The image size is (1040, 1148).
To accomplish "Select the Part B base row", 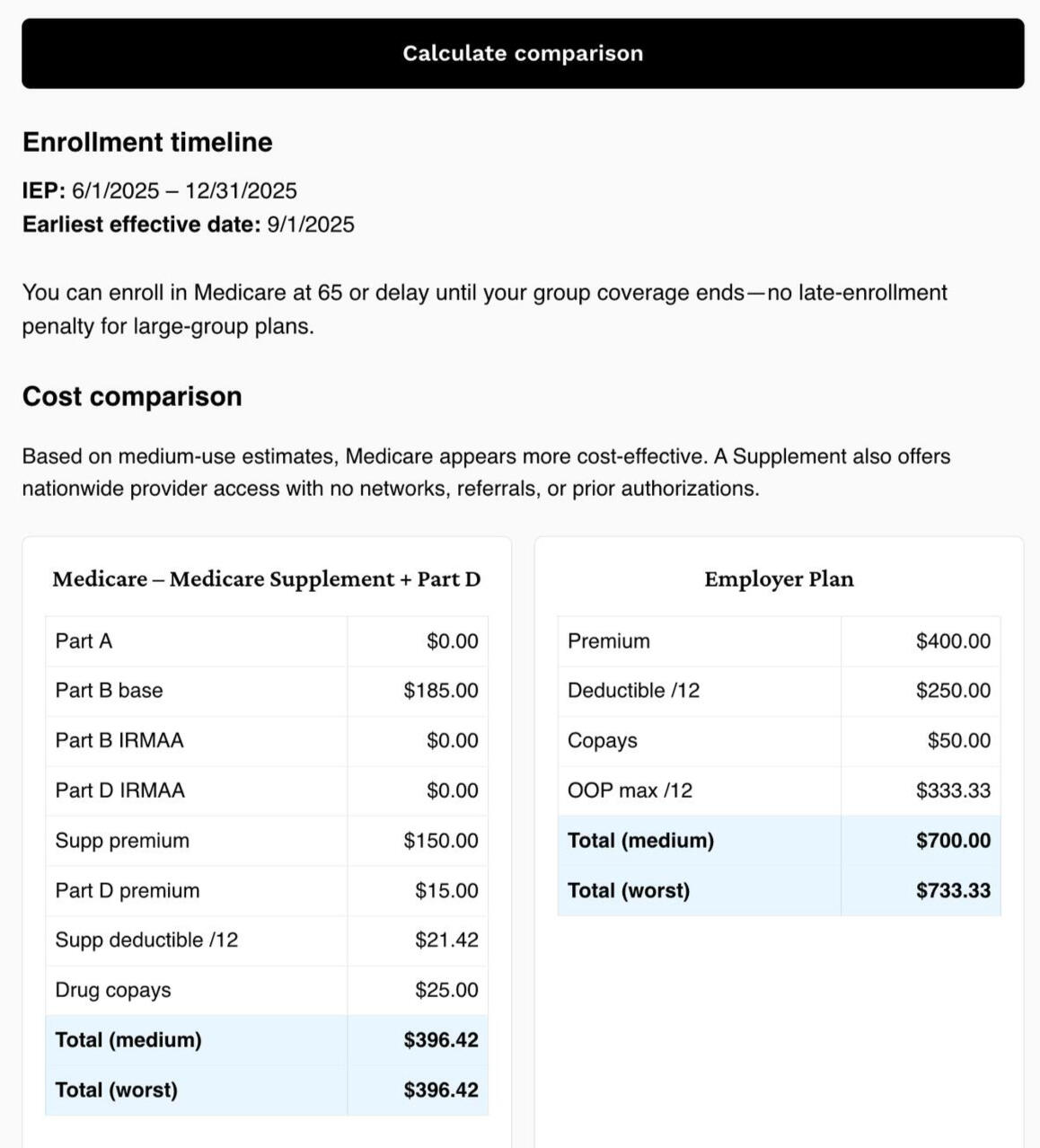I will point(267,691).
